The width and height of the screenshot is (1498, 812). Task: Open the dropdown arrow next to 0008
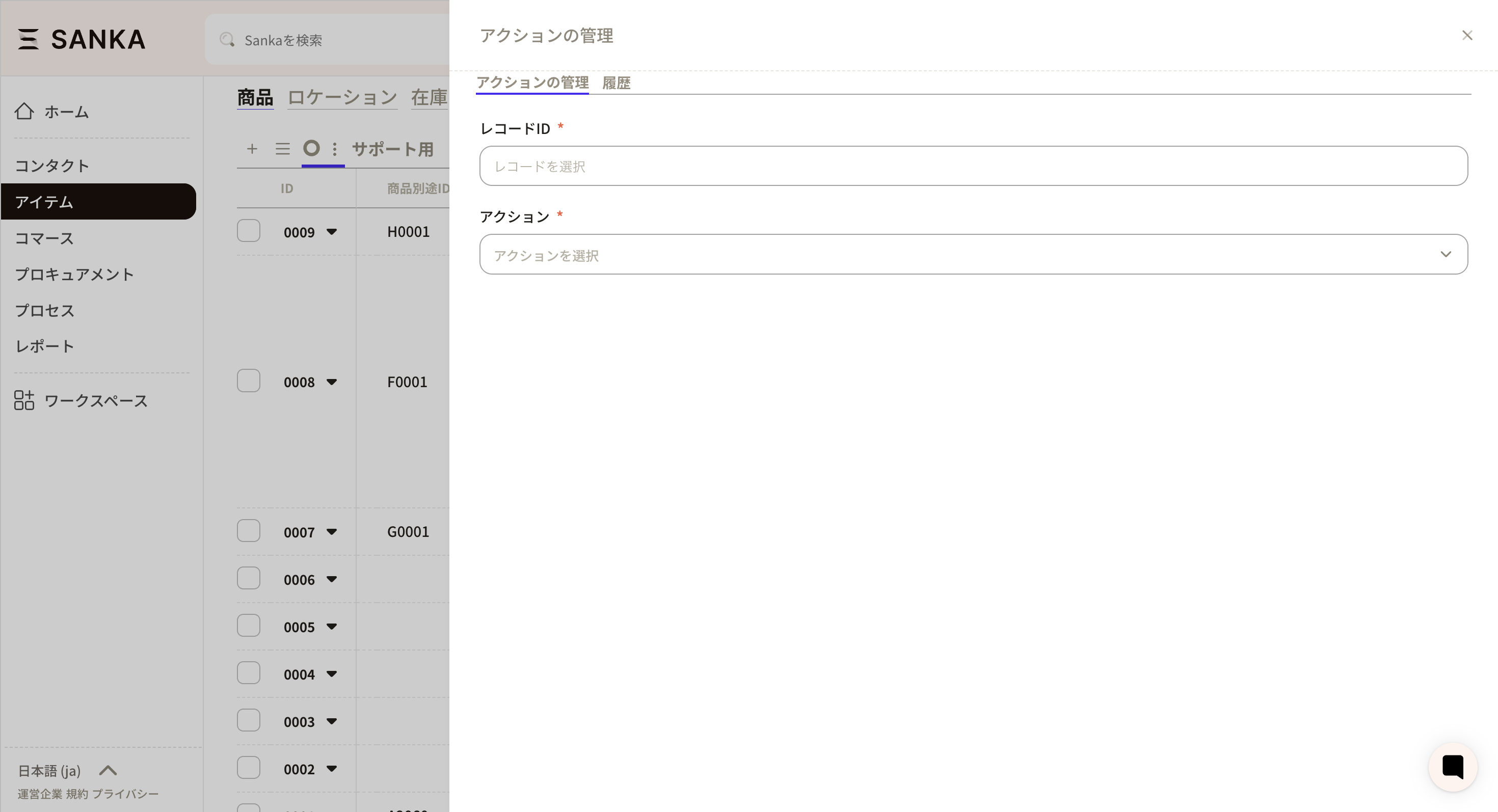[332, 382]
